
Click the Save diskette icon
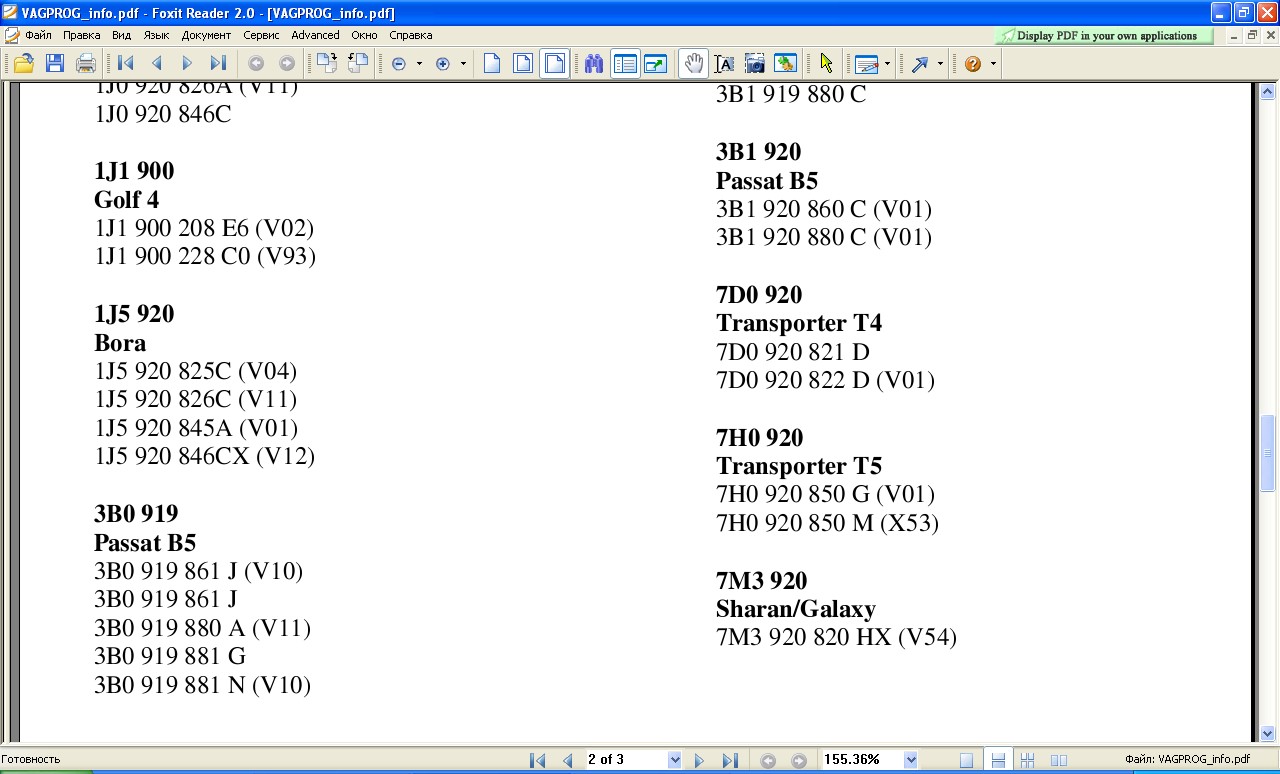click(55, 63)
